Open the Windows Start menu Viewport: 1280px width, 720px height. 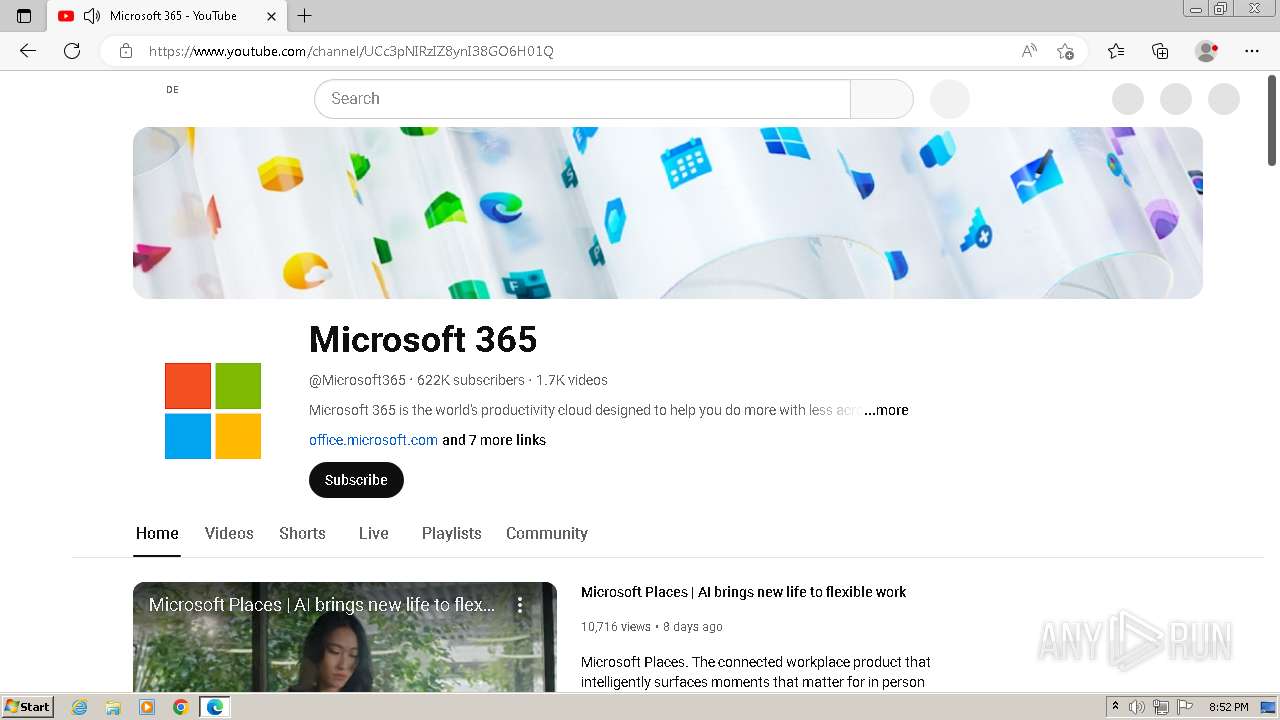[28, 707]
